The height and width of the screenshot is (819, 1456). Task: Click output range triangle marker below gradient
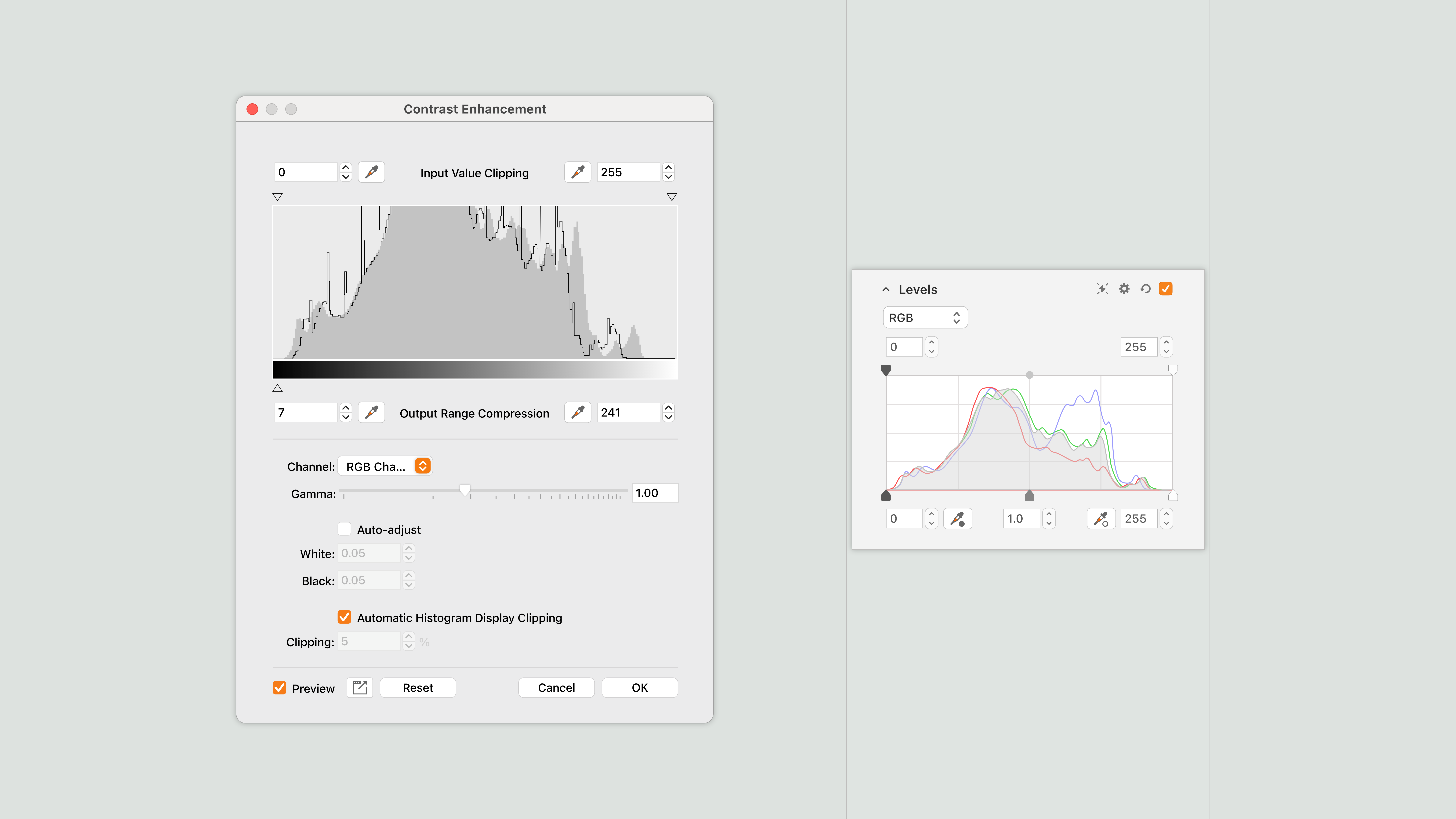278,388
